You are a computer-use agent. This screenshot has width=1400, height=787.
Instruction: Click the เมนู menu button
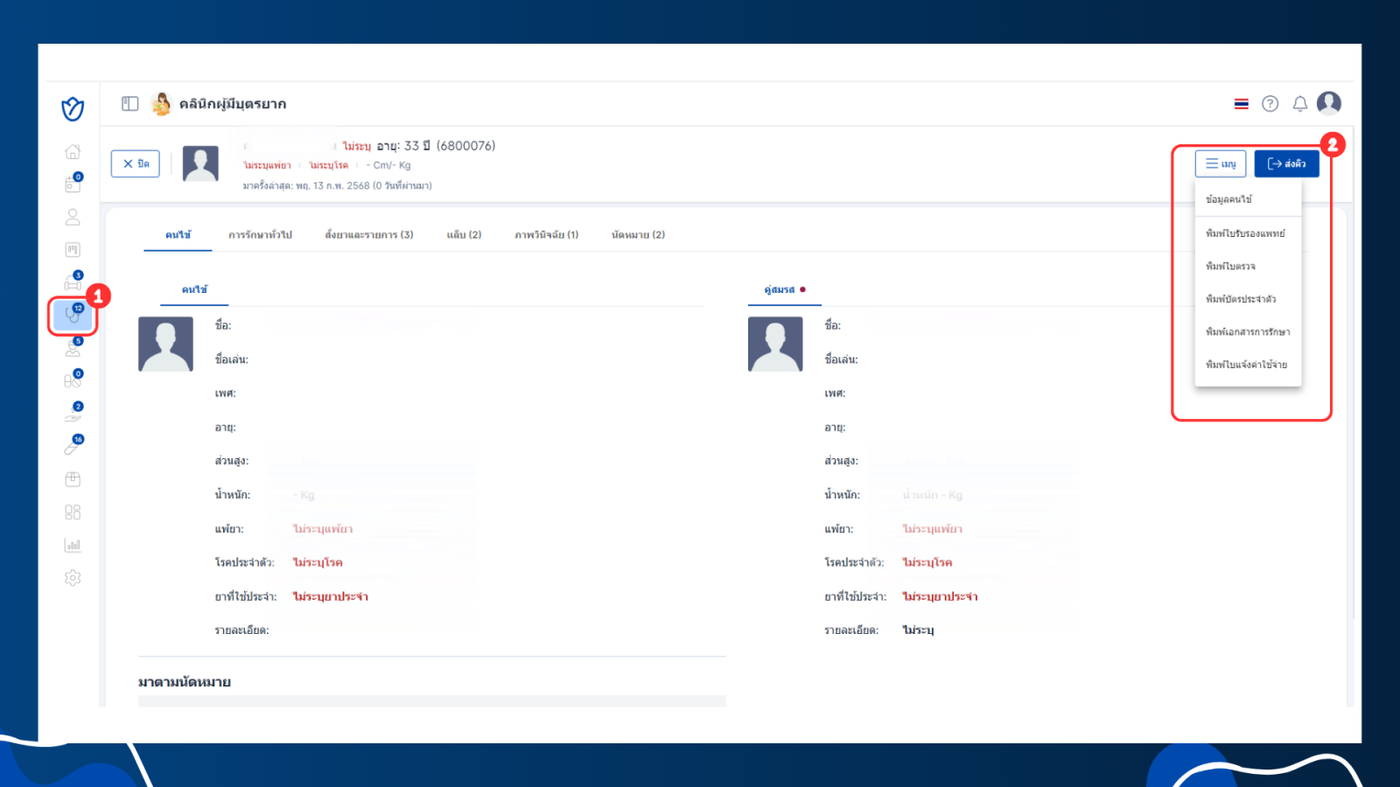[x=1220, y=163]
